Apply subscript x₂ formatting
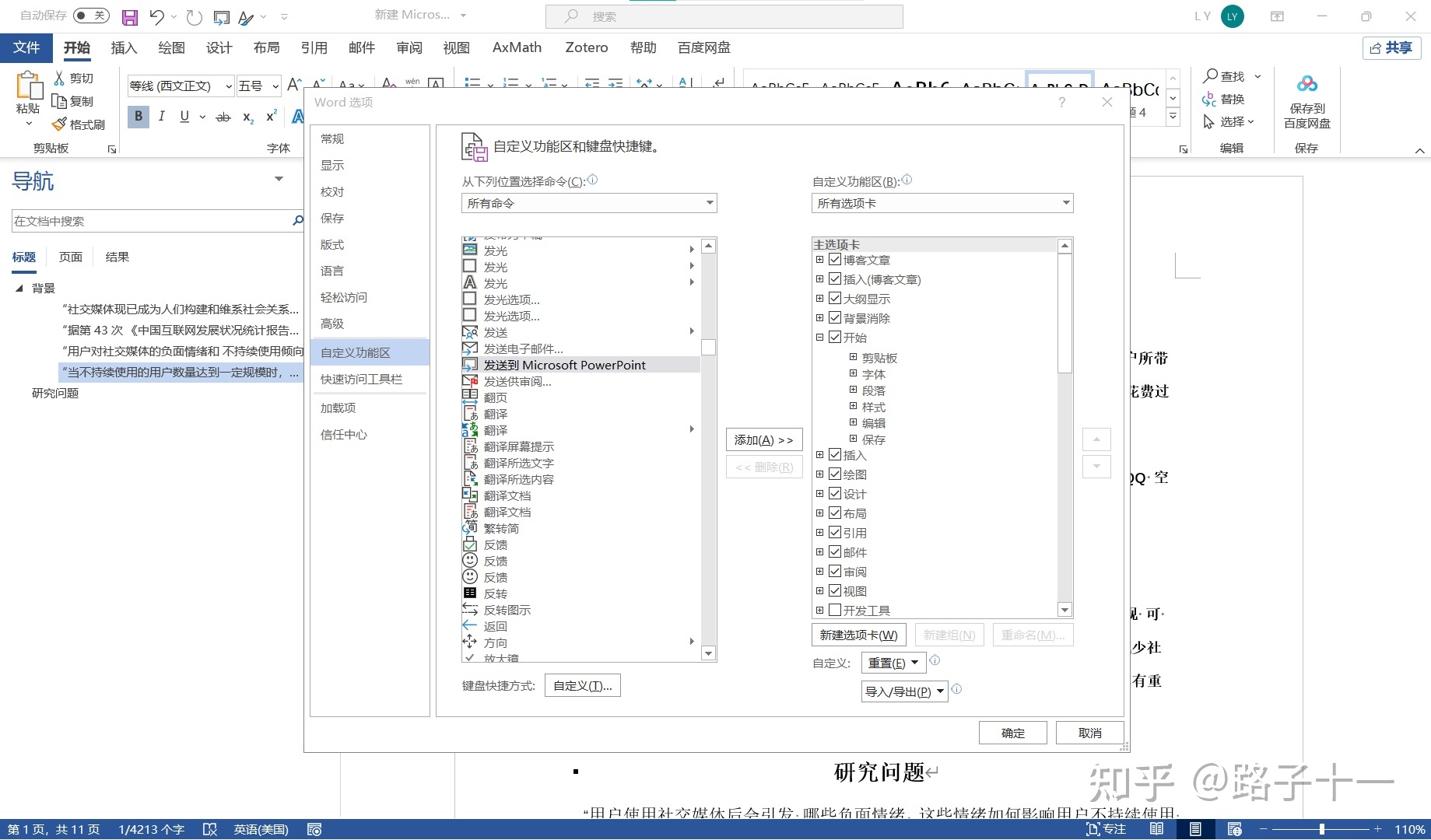1431x840 pixels. point(247,117)
